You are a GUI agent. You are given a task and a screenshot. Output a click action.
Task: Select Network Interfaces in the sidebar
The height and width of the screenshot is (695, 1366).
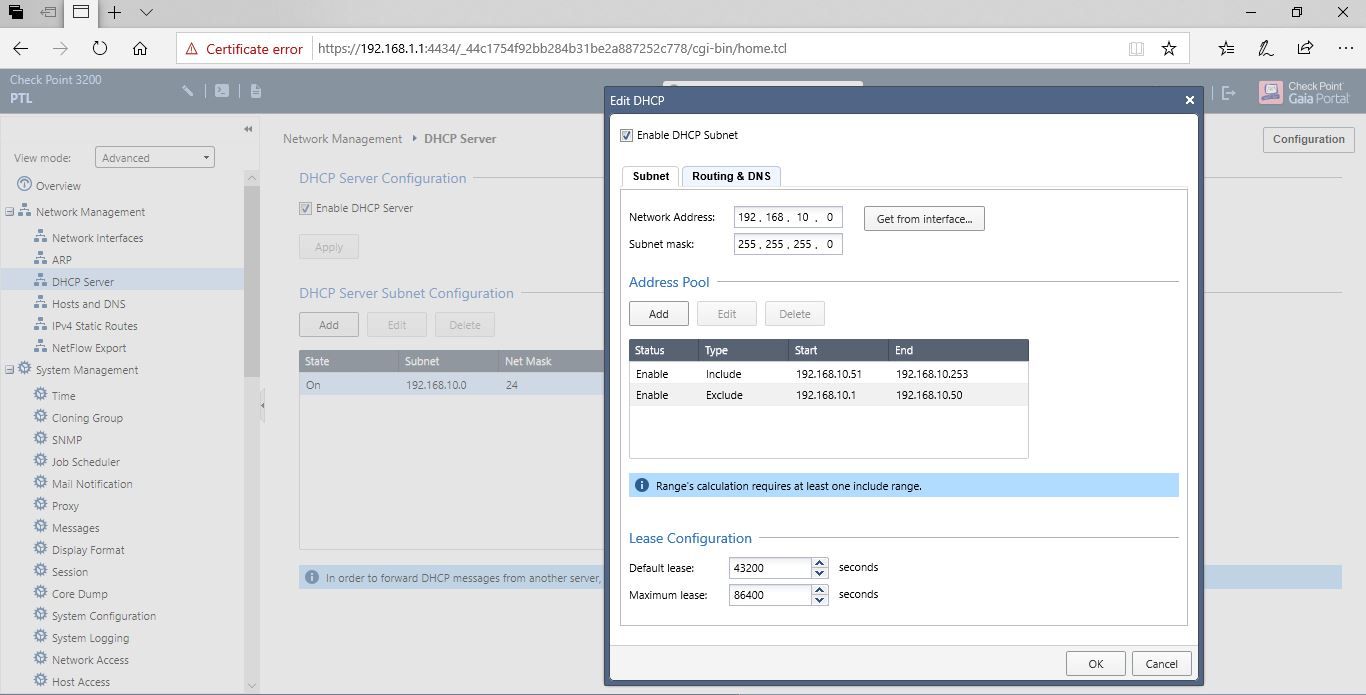[x=97, y=237]
